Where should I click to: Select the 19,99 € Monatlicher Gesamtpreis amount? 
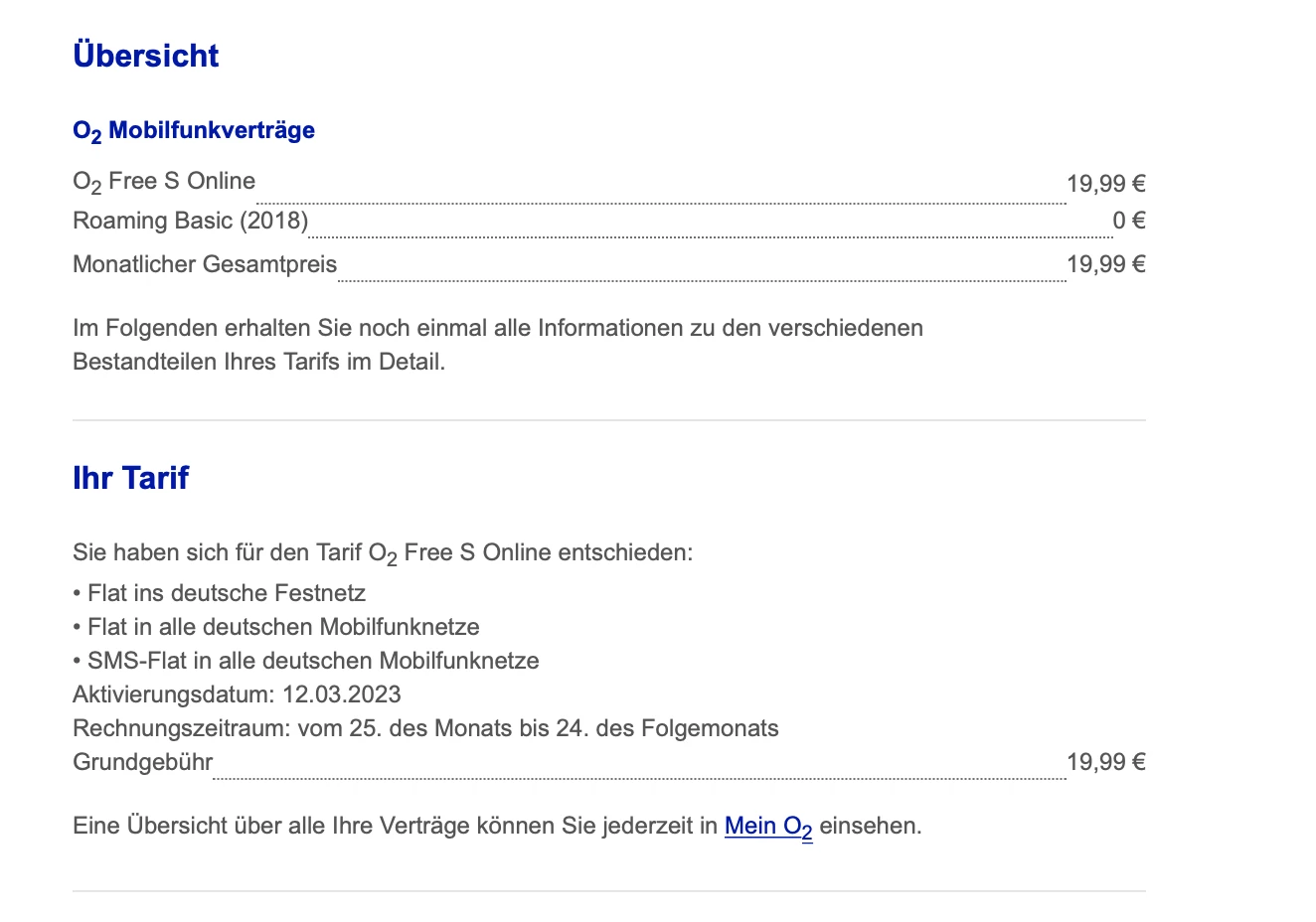coord(1106,264)
